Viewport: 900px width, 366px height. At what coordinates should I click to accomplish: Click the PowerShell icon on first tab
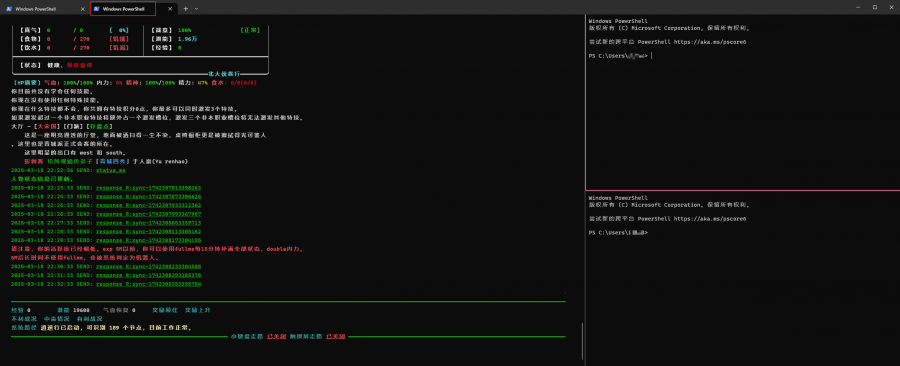tap(9, 9)
